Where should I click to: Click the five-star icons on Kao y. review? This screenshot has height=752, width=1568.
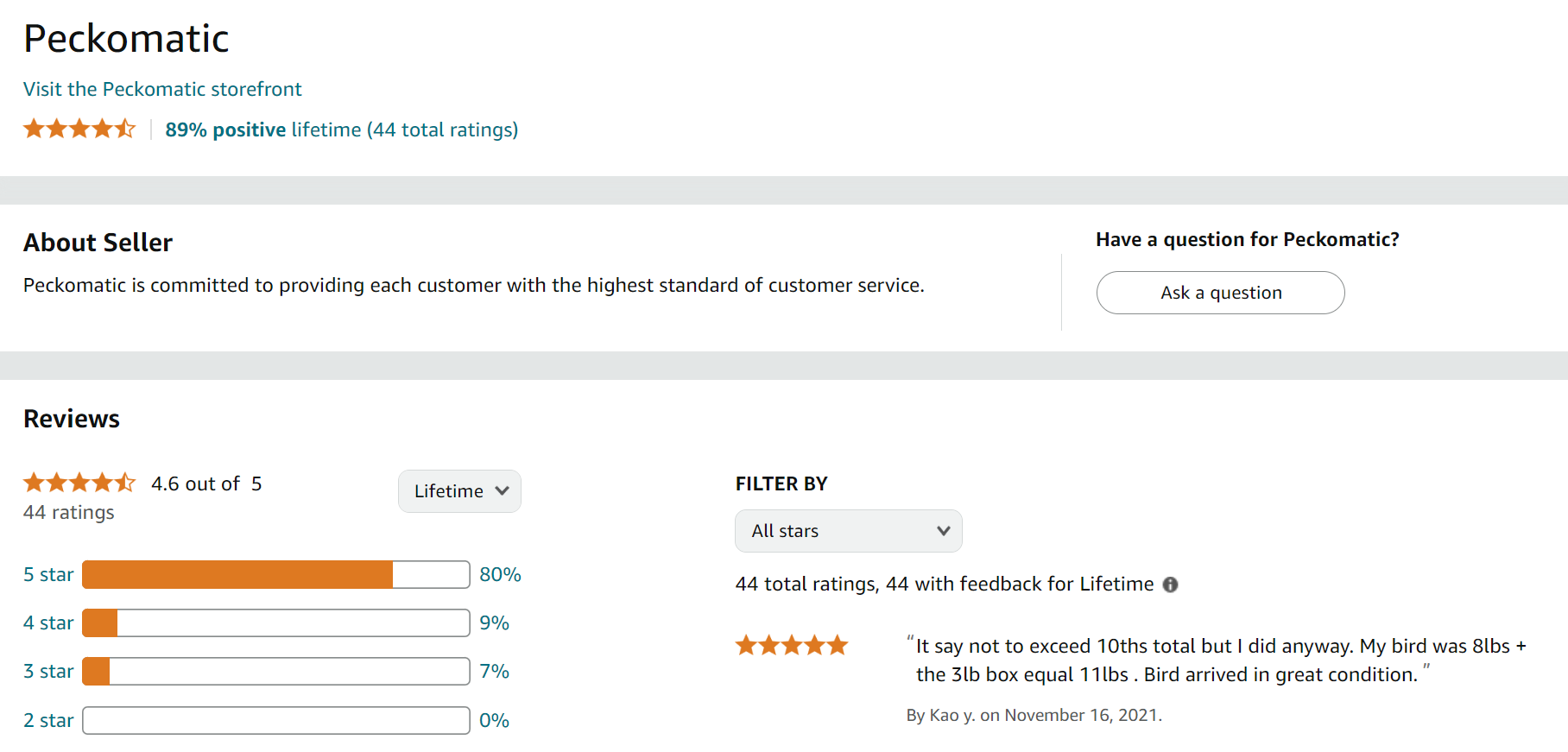[792, 645]
